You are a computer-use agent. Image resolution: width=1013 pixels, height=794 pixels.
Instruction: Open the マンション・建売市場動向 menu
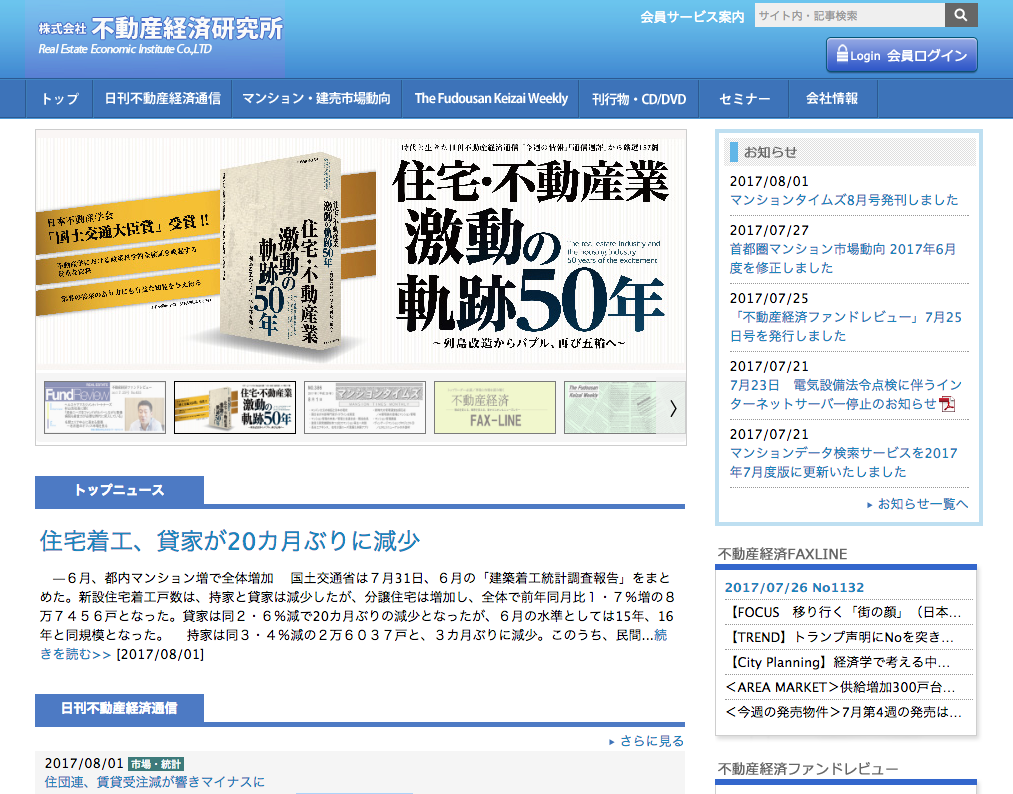[x=315, y=98]
